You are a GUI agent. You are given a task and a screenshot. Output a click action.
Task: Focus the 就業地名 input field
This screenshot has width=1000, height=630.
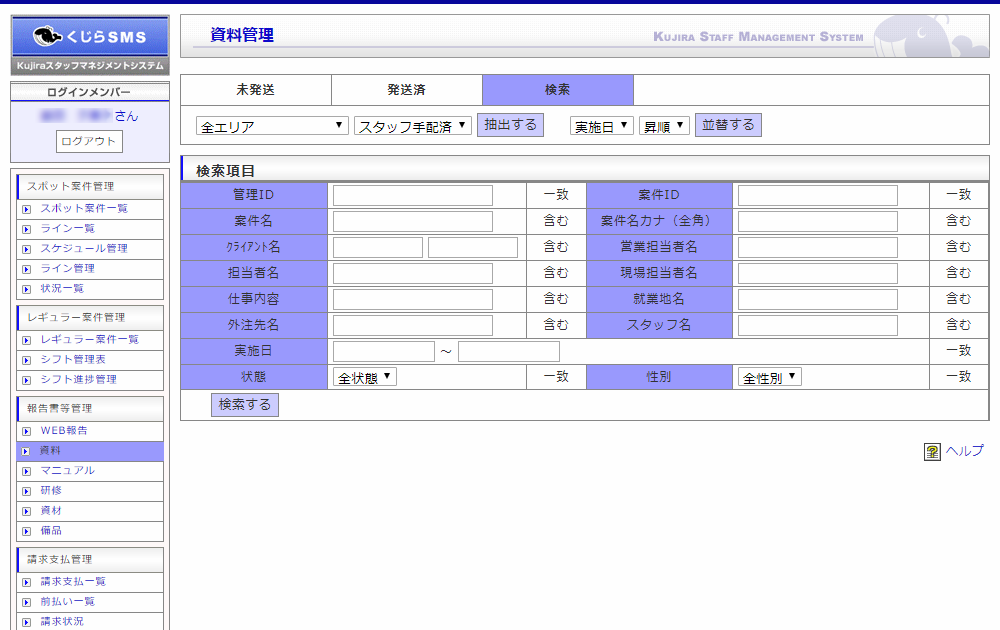tap(818, 300)
